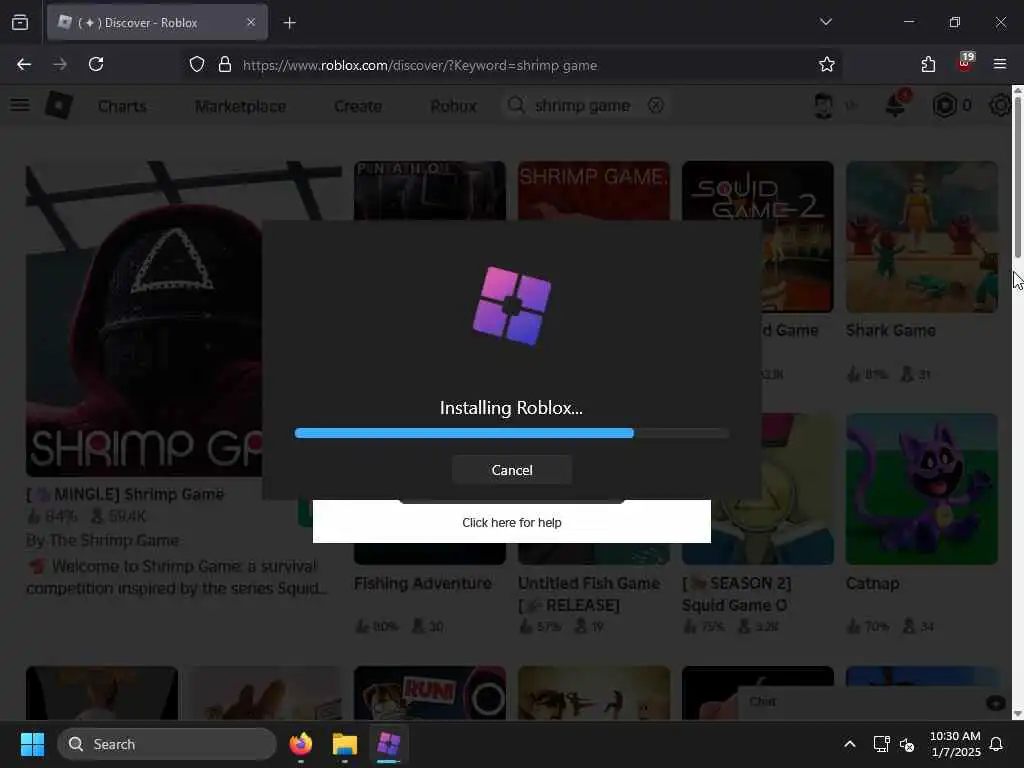Reload the current browser page
Screen dimensions: 1024x768
(96, 64)
